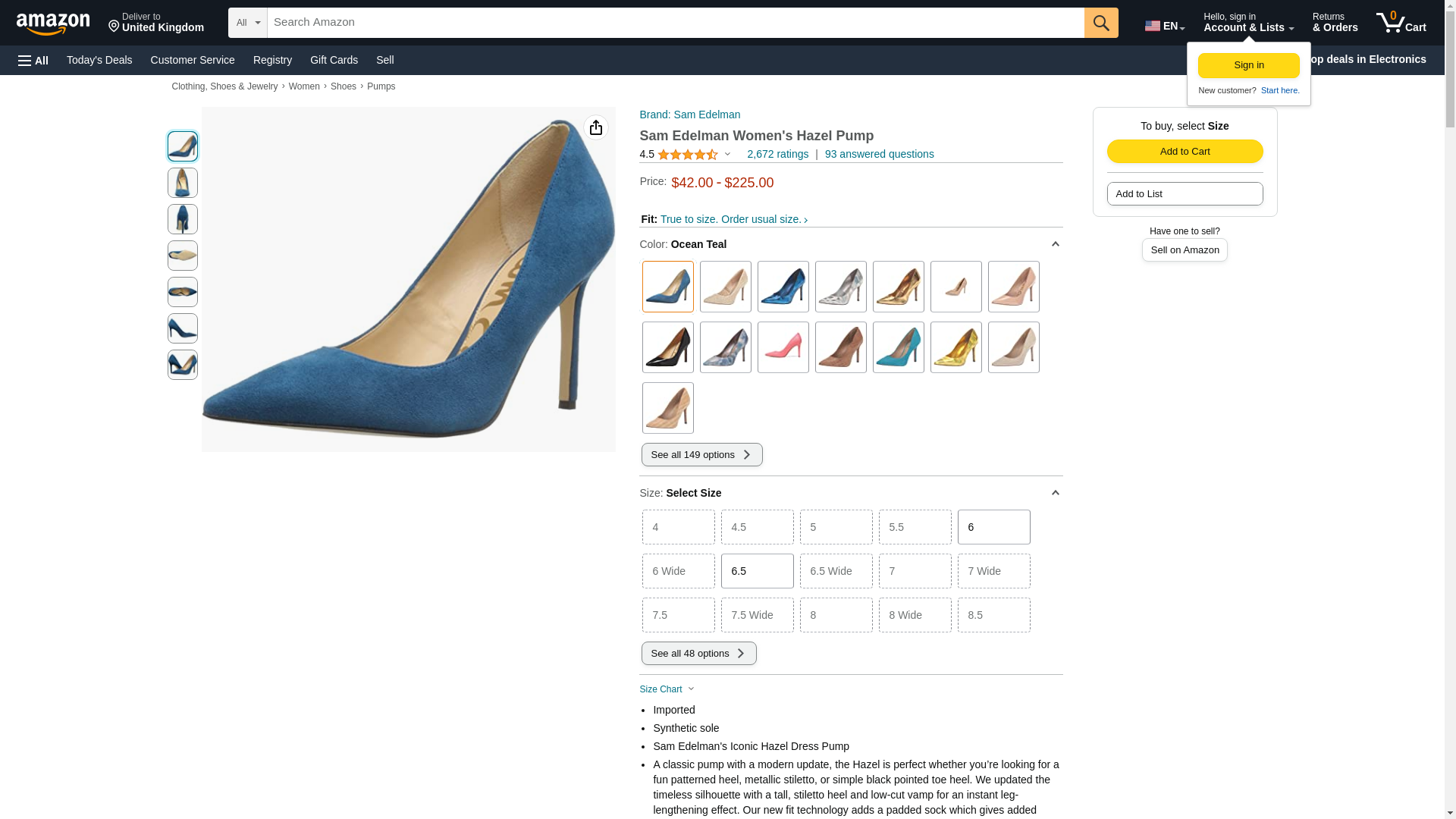Viewport: 1456px width, 819px height.
Task: Open Gift Cards navigation item
Action: click(334, 60)
